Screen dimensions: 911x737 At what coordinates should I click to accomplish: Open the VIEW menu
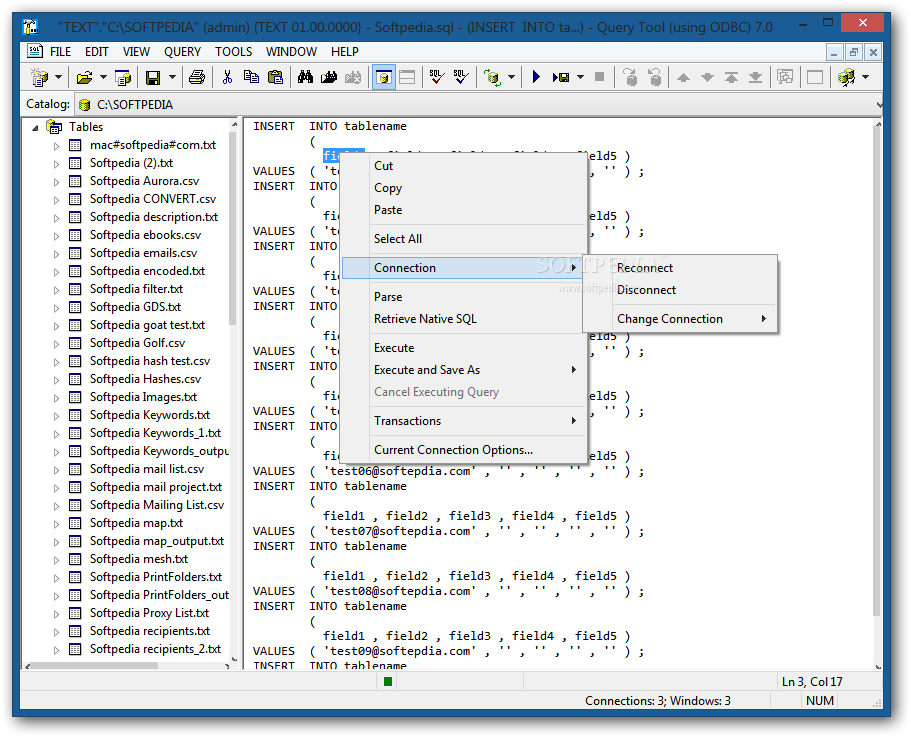(137, 52)
